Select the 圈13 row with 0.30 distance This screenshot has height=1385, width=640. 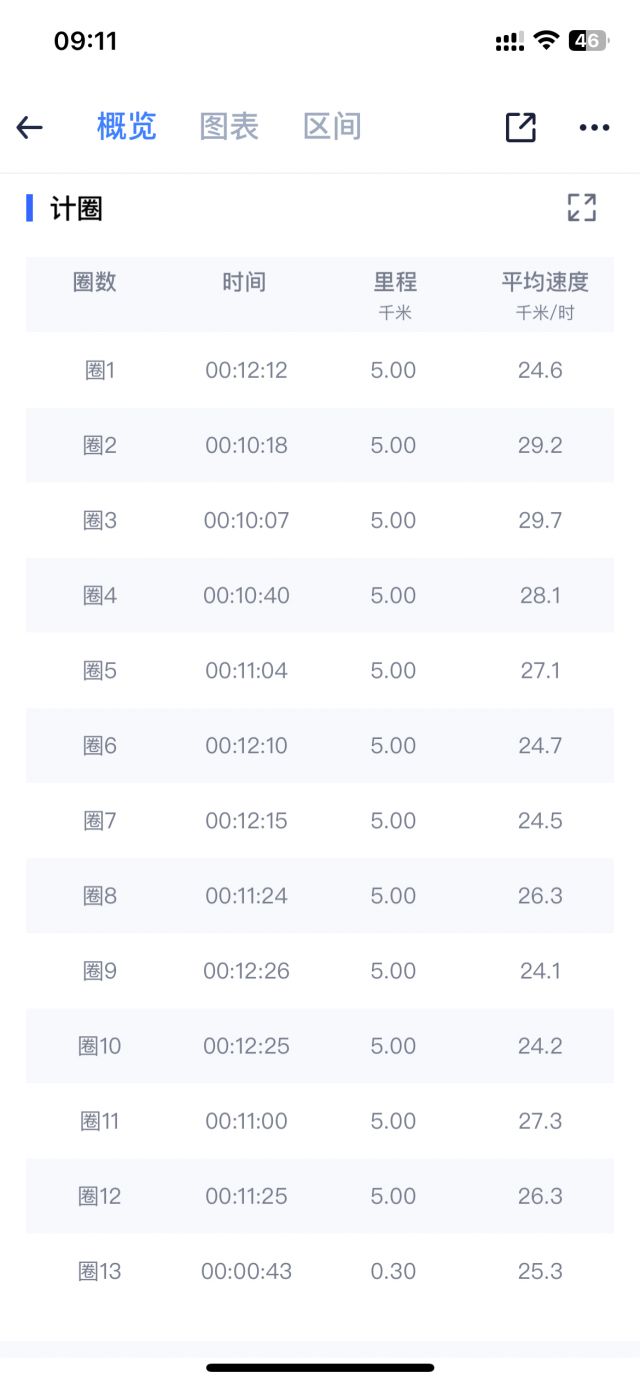320,1271
